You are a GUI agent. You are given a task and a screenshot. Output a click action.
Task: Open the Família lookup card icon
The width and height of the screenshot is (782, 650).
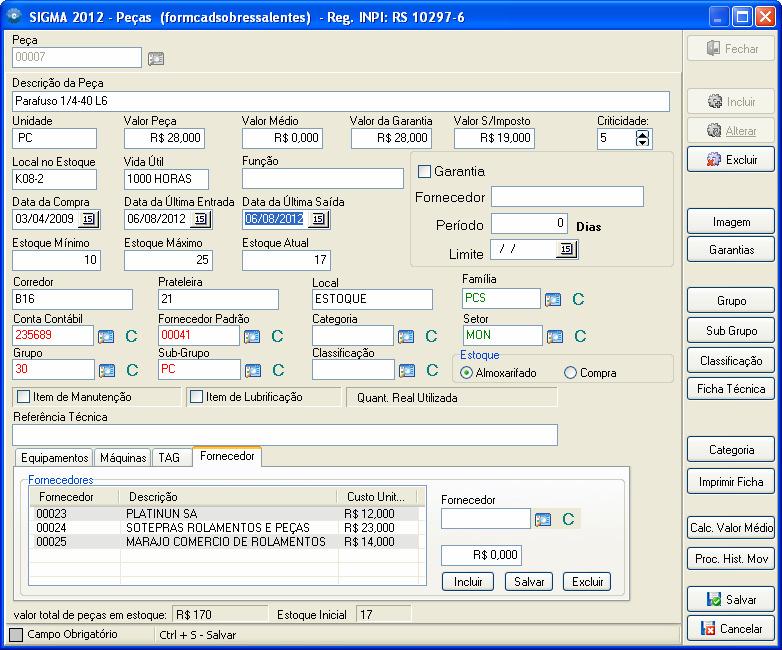coord(553,299)
